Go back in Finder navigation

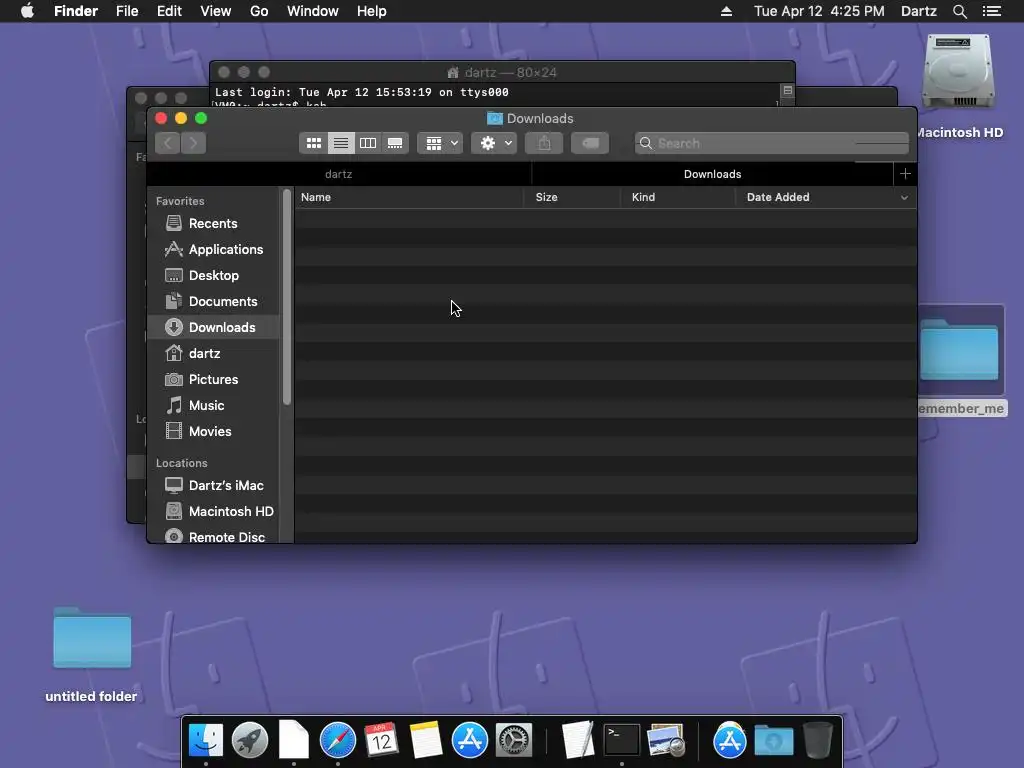click(x=168, y=143)
